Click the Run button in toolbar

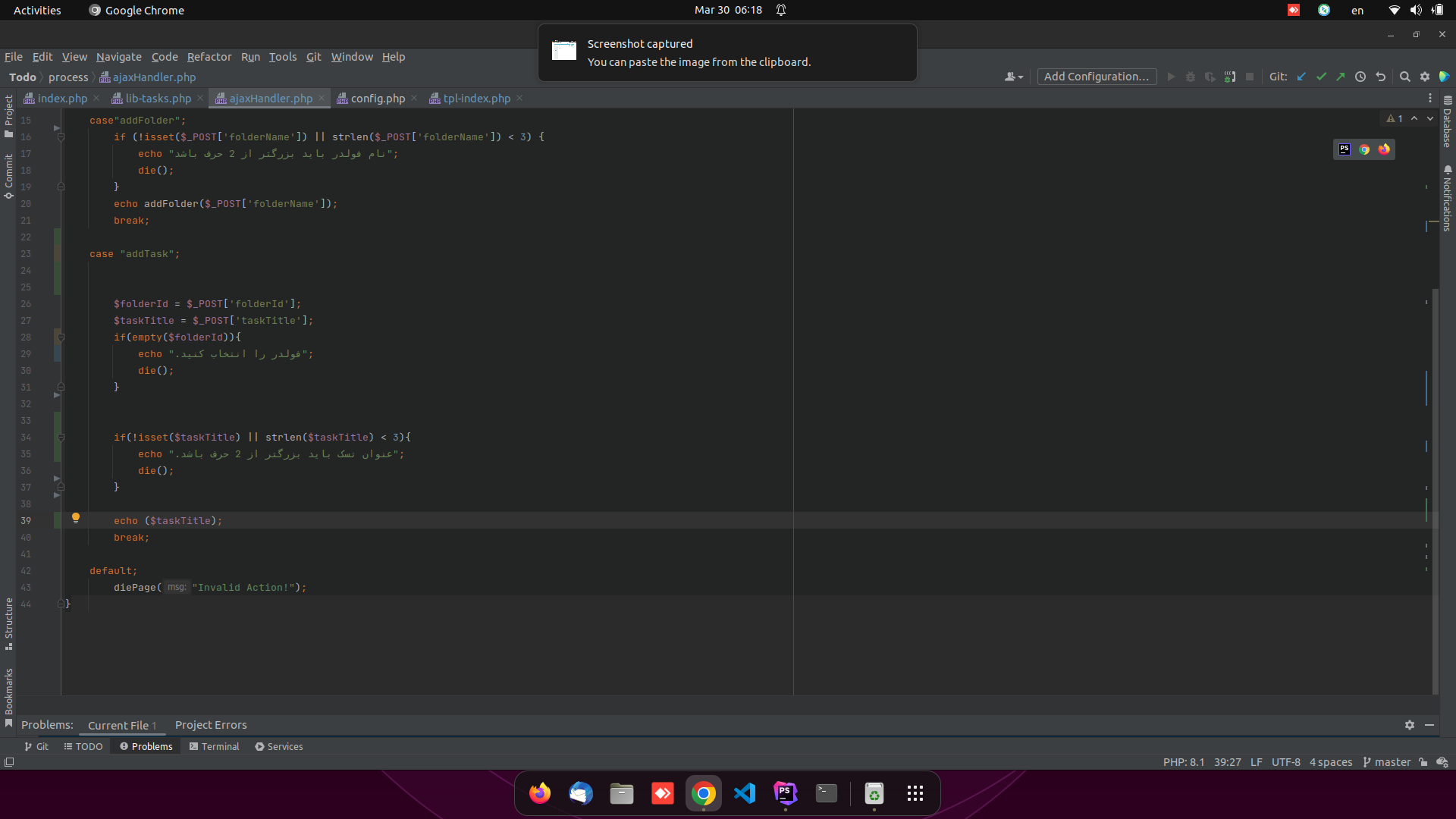coord(1171,77)
